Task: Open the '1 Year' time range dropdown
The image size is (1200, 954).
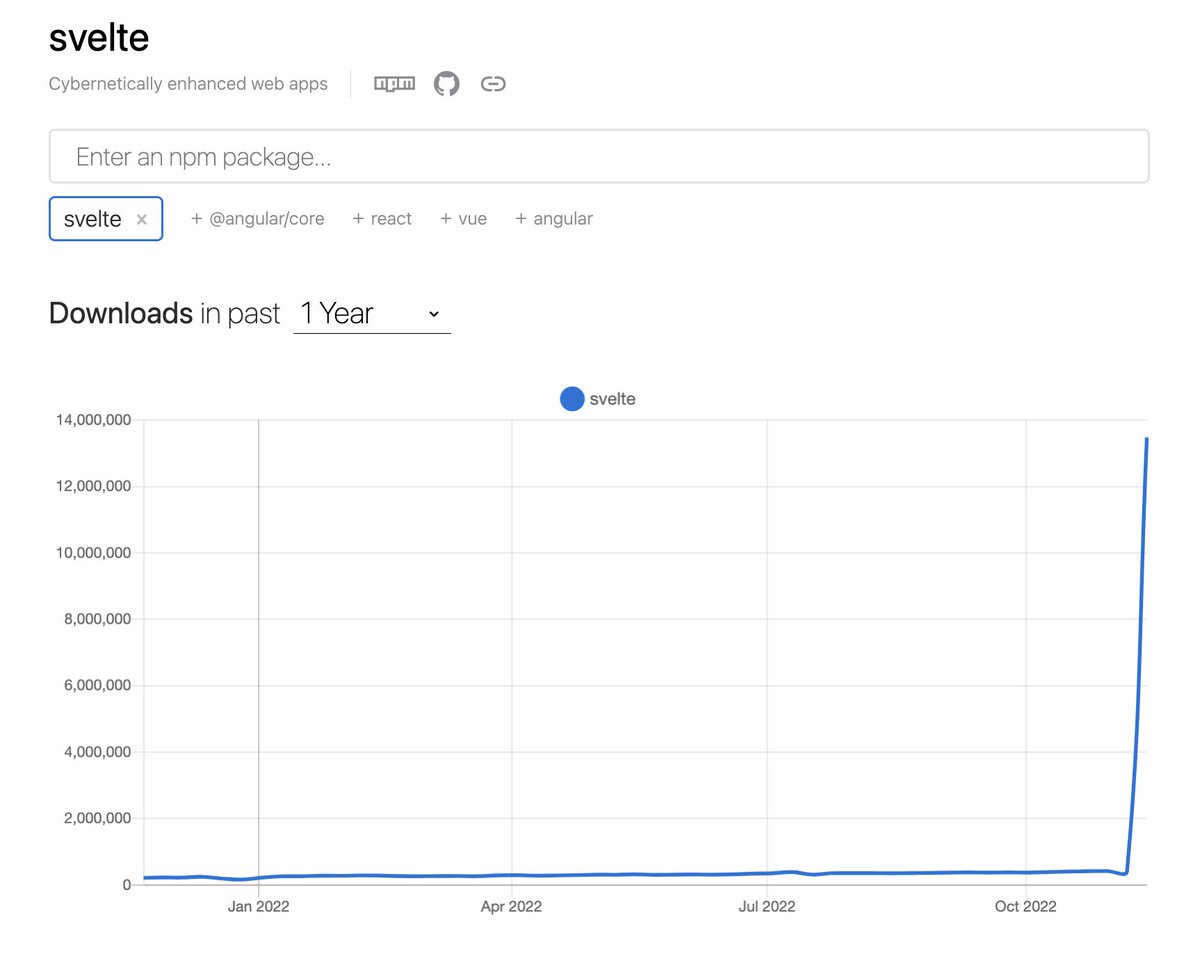Action: click(372, 314)
